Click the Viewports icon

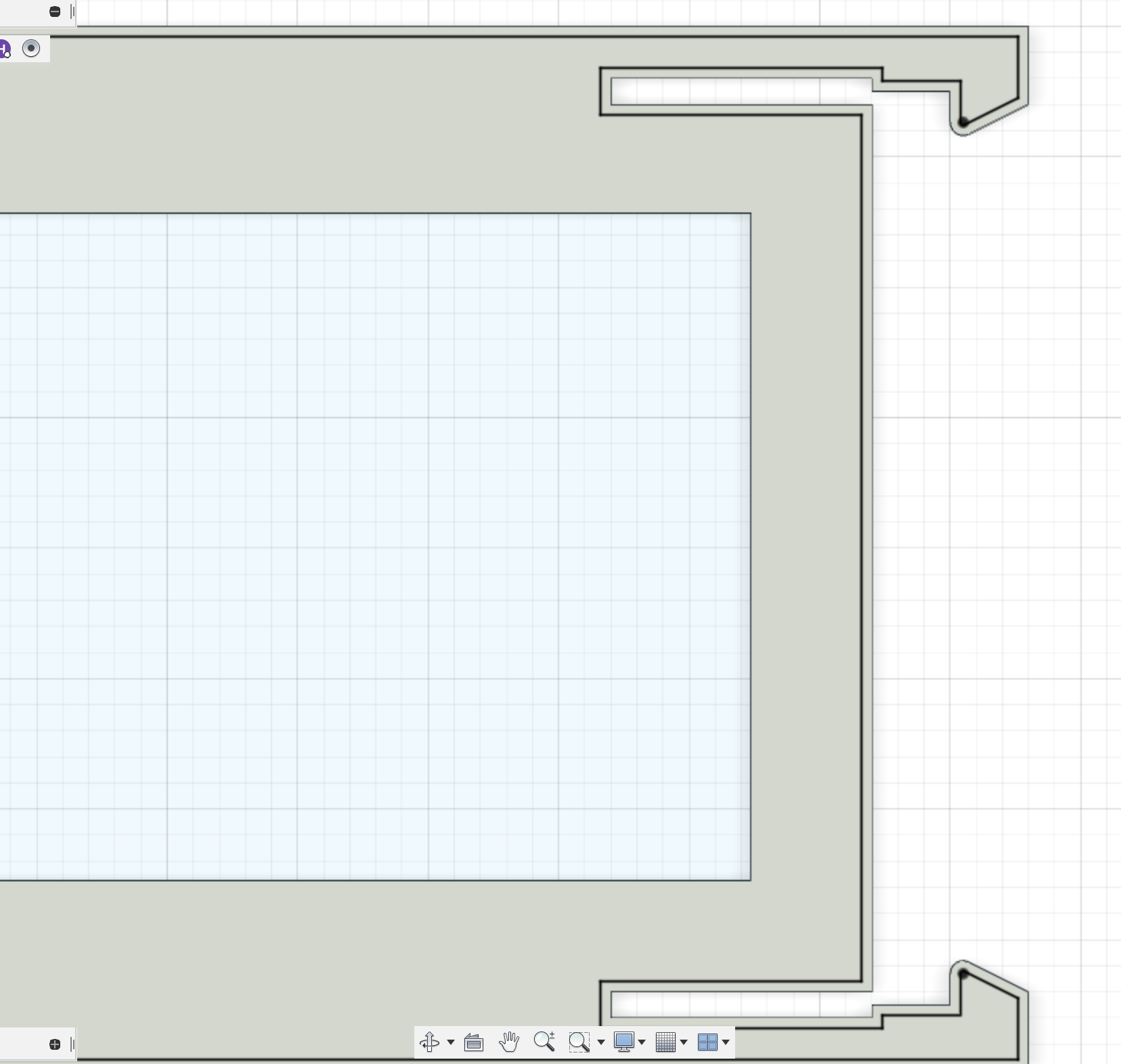pos(709,1042)
